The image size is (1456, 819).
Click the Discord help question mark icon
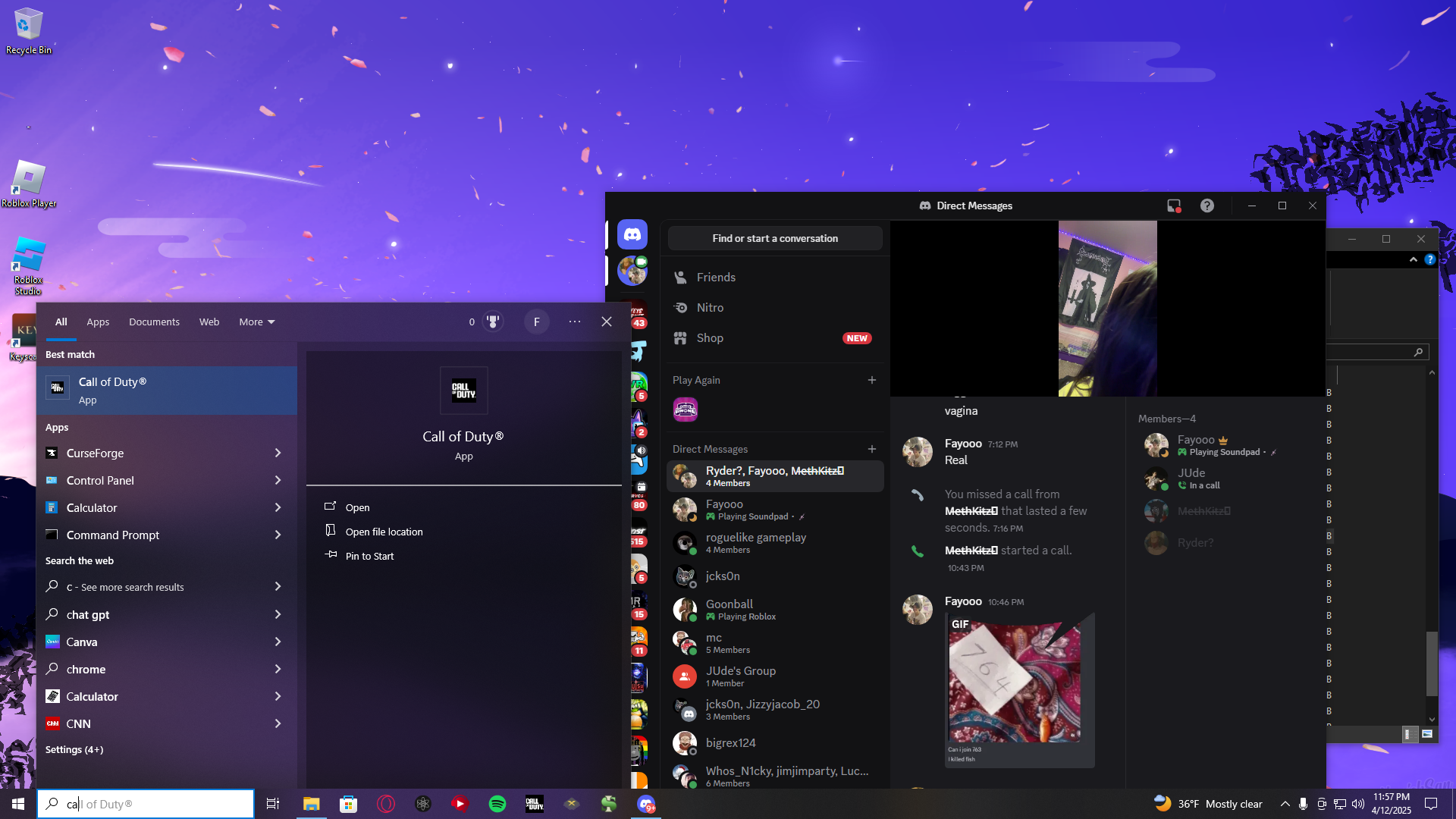[1207, 206]
